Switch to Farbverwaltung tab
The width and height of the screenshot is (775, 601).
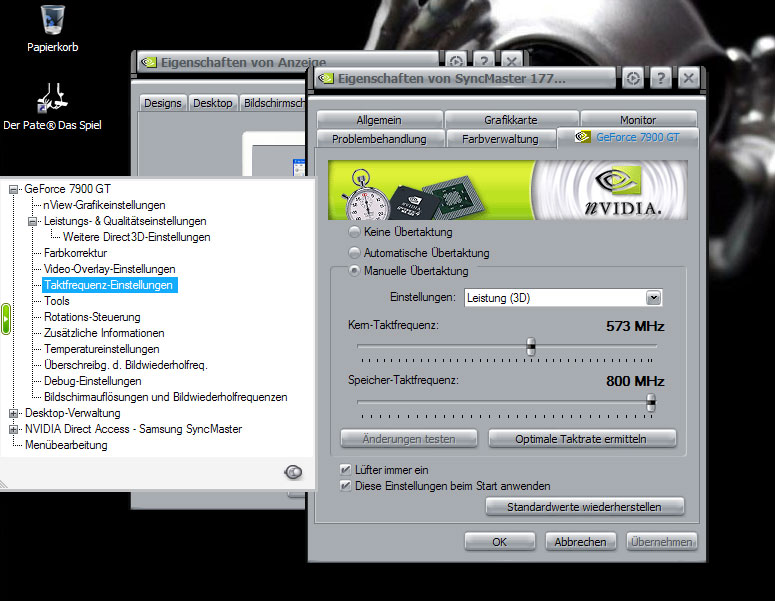pyautogui.click(x=500, y=139)
